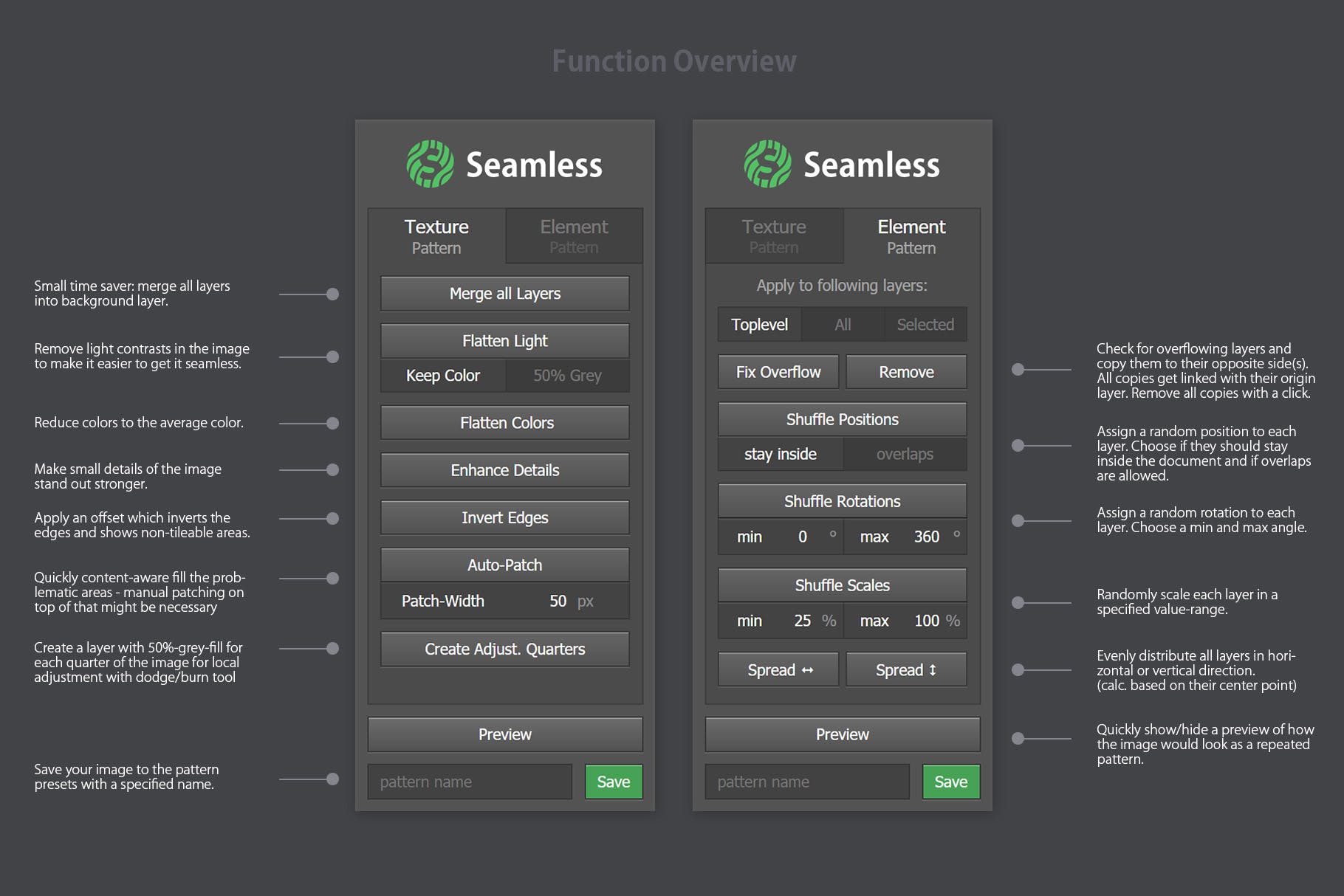Viewport: 1344px width, 896px height.
Task: Switch to Element Pattern tab in left panel
Action: (x=574, y=236)
